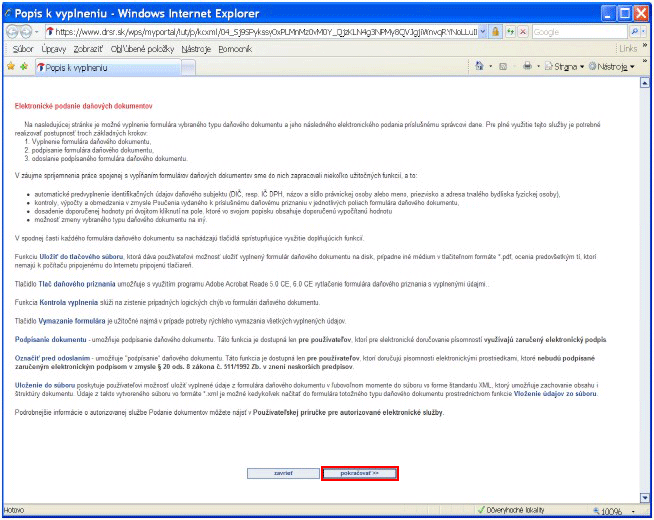This screenshot has height=520, width=654.
Task: Open the Nástroje command bar dropdown
Action: click(x=611, y=66)
